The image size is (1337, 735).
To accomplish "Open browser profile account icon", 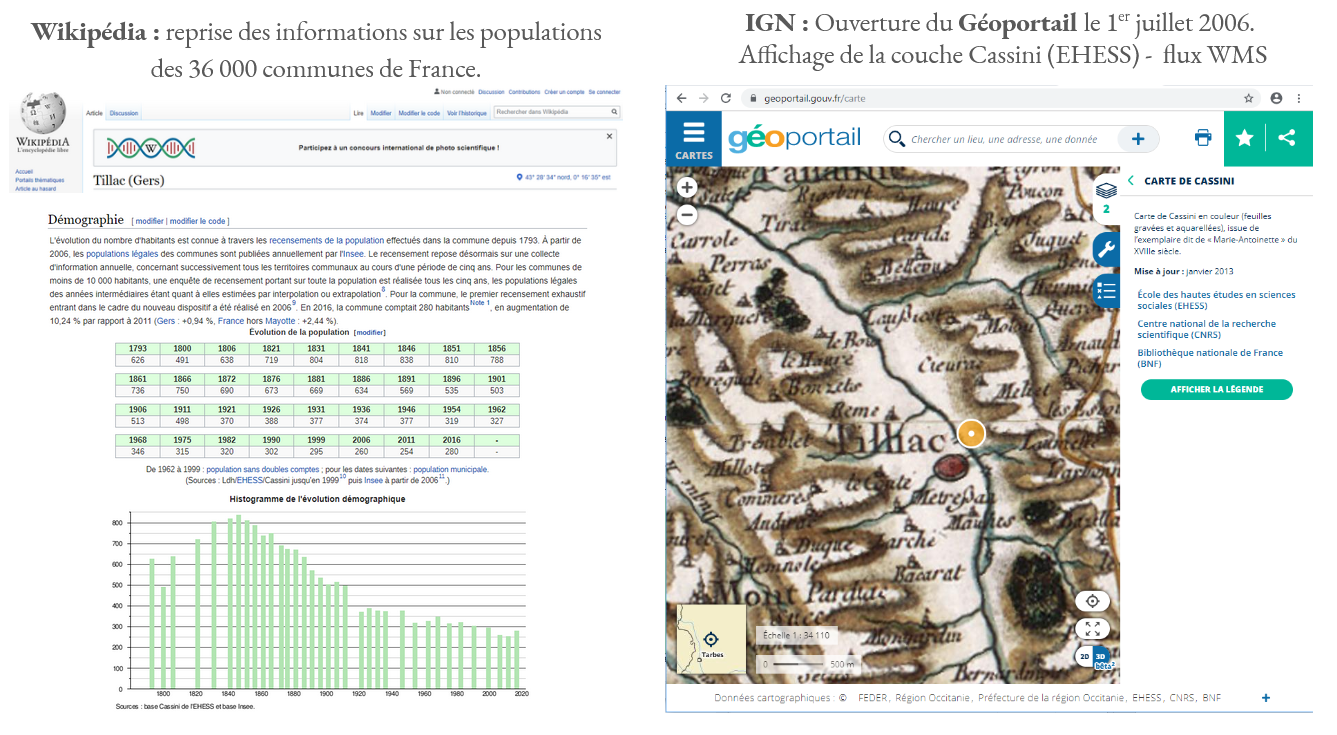I will click(1276, 98).
